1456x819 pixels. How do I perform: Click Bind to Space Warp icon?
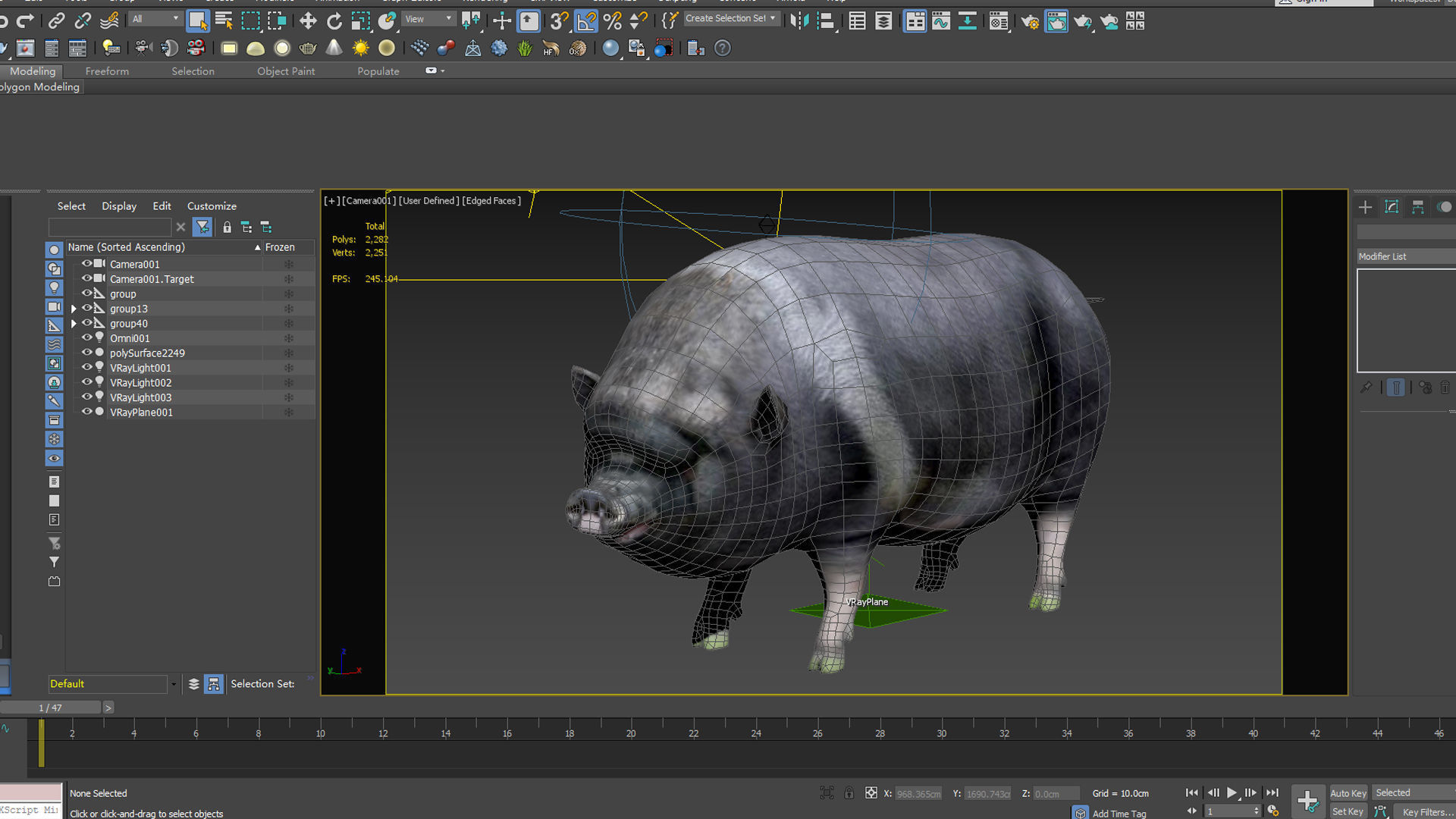click(x=109, y=20)
